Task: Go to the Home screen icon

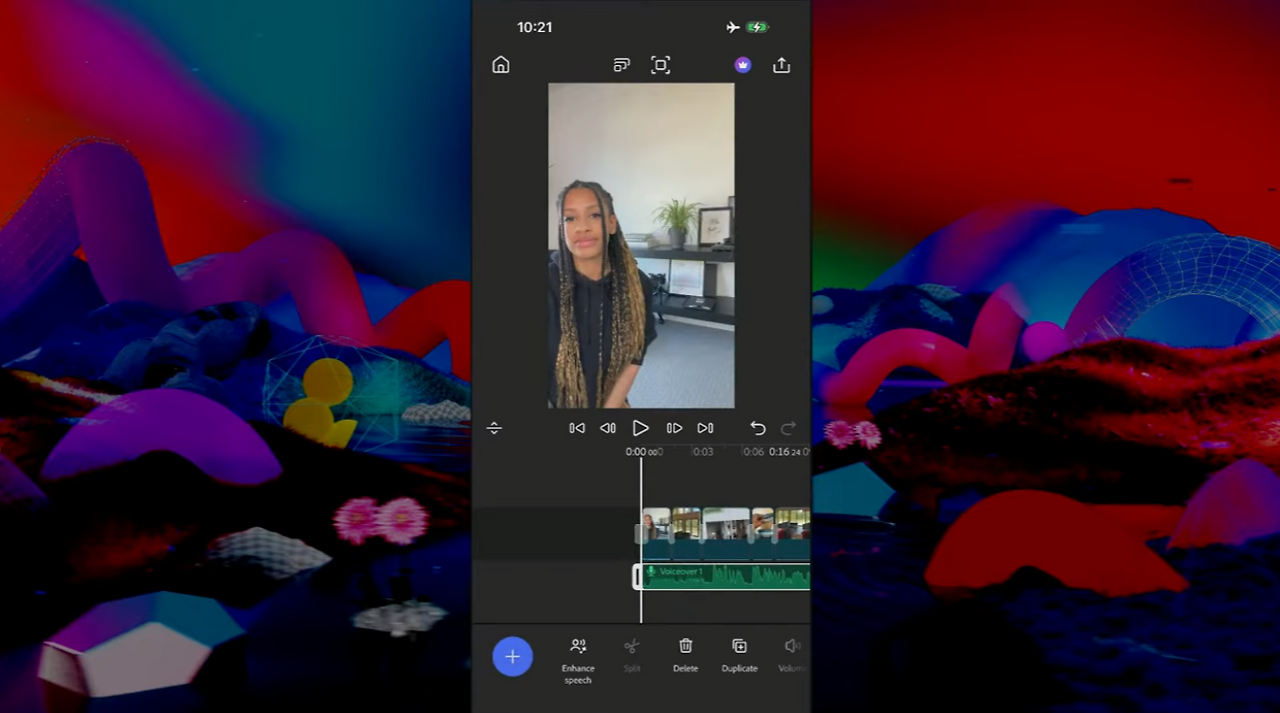Action: coord(501,65)
